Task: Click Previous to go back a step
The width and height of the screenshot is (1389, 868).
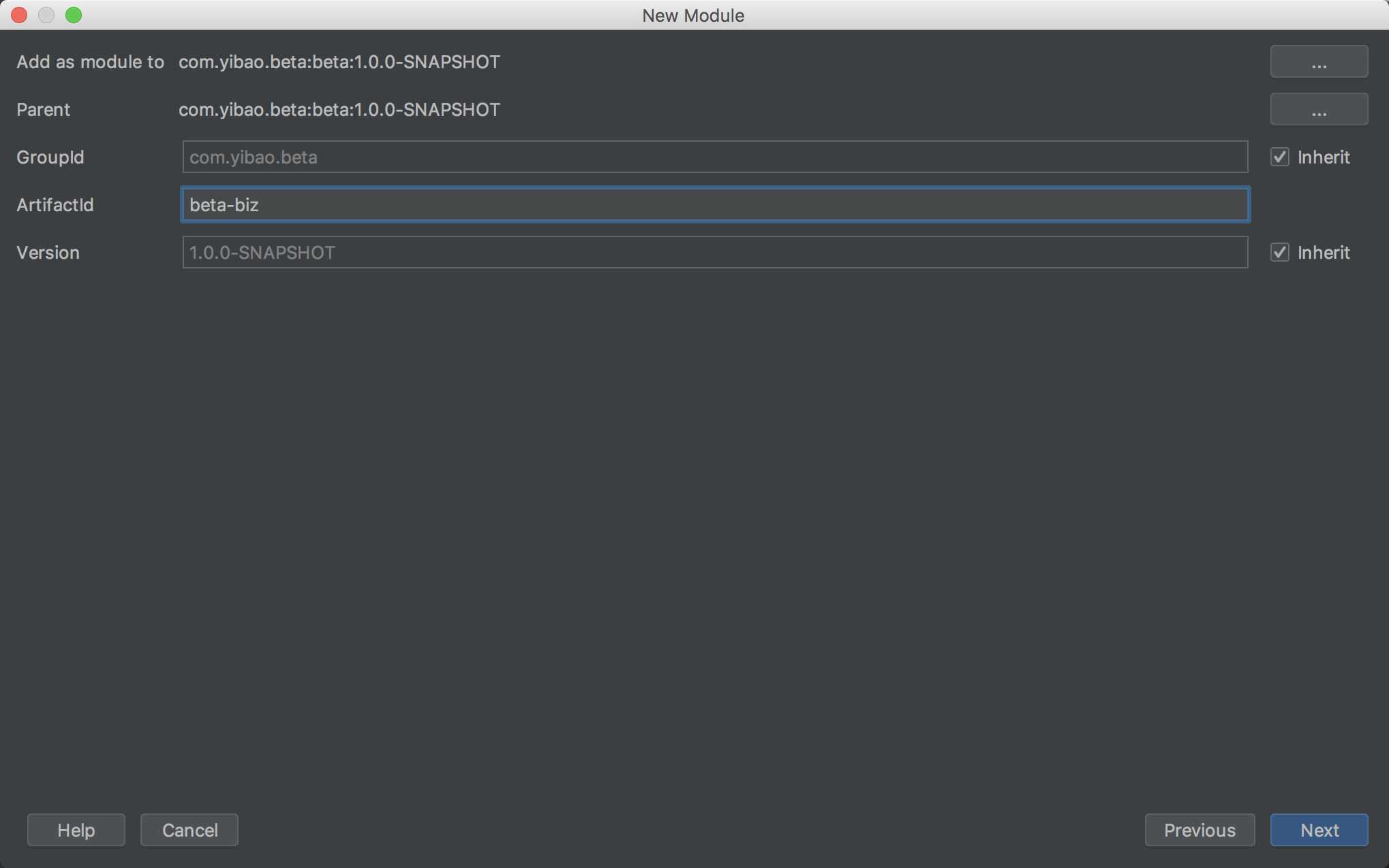Action: (1199, 829)
